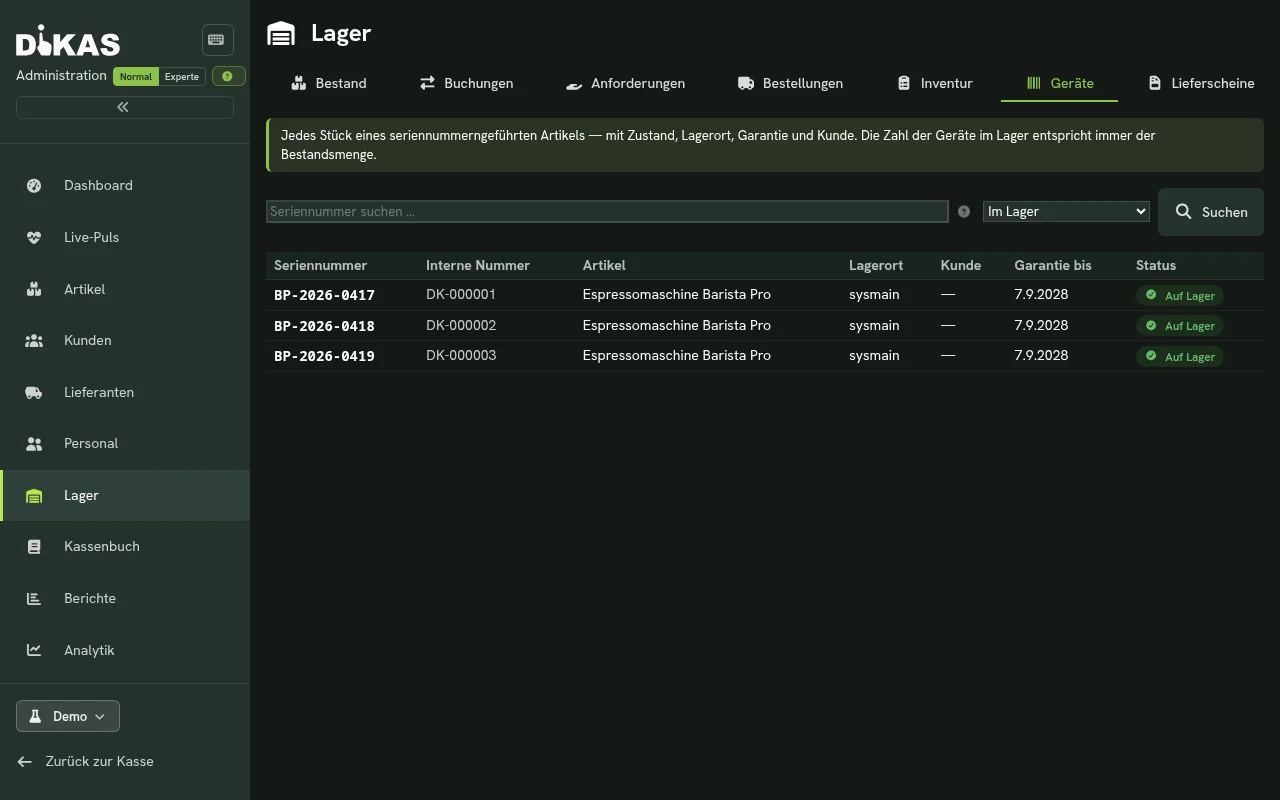Open Live-Puls heartbeat icon

click(34, 237)
